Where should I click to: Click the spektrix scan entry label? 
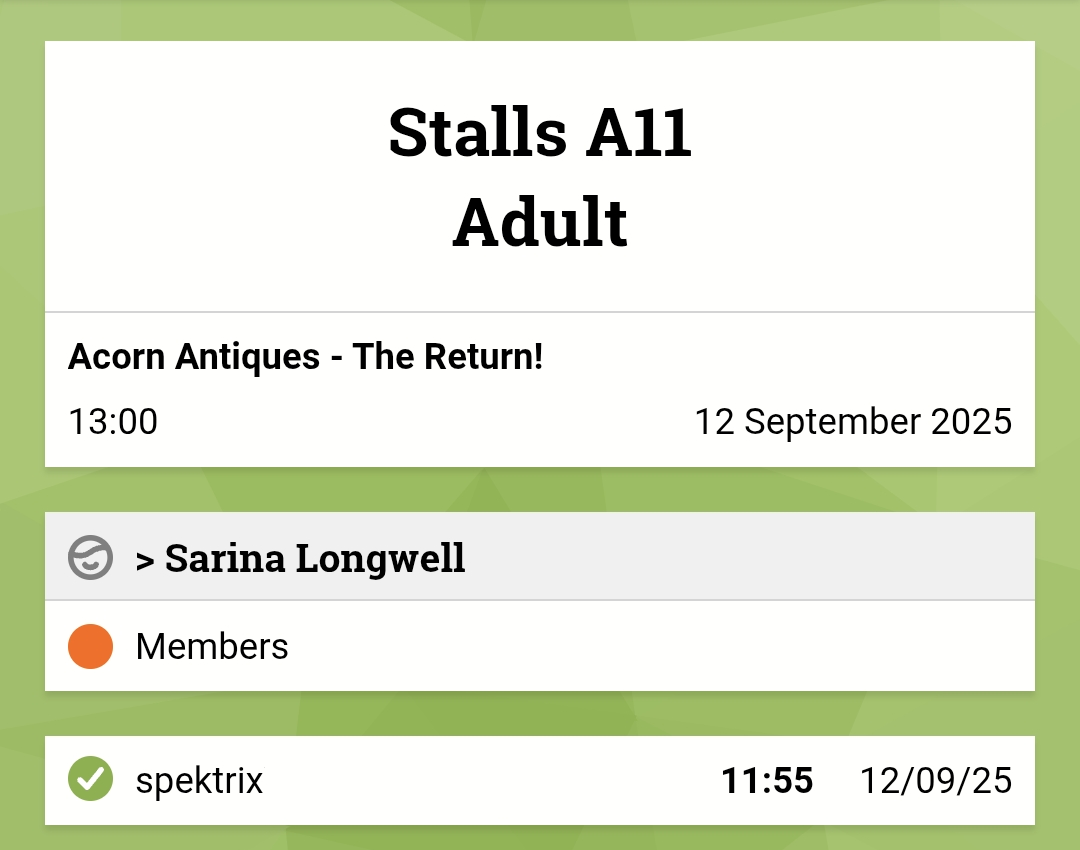coord(199,781)
